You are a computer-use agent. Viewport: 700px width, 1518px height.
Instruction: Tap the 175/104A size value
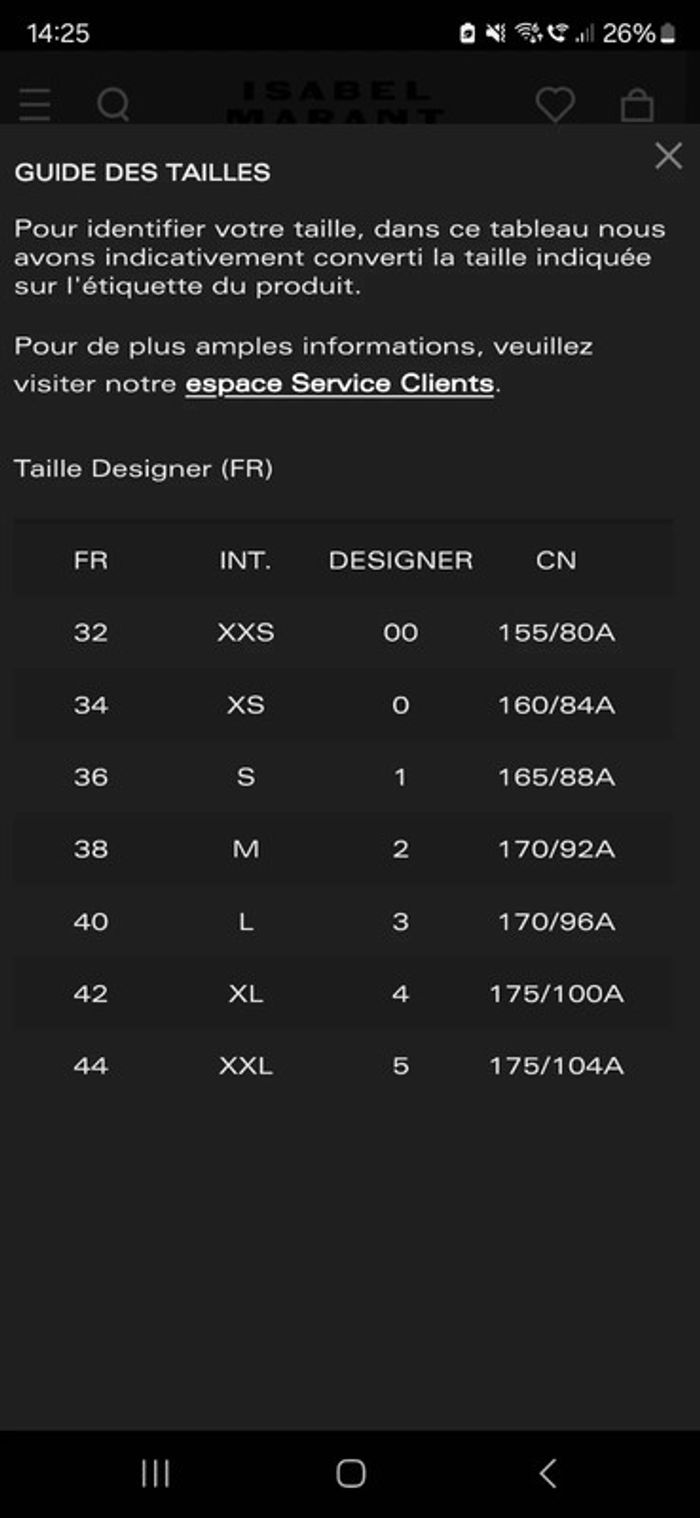(x=556, y=1066)
